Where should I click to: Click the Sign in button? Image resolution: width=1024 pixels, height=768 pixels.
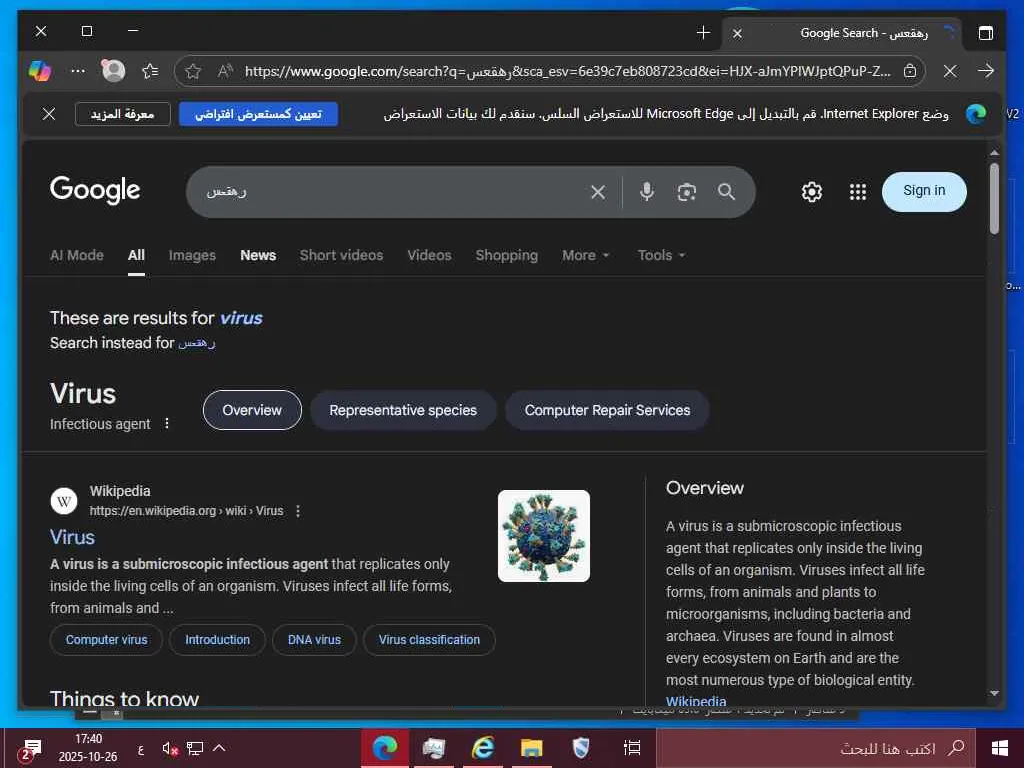click(924, 191)
